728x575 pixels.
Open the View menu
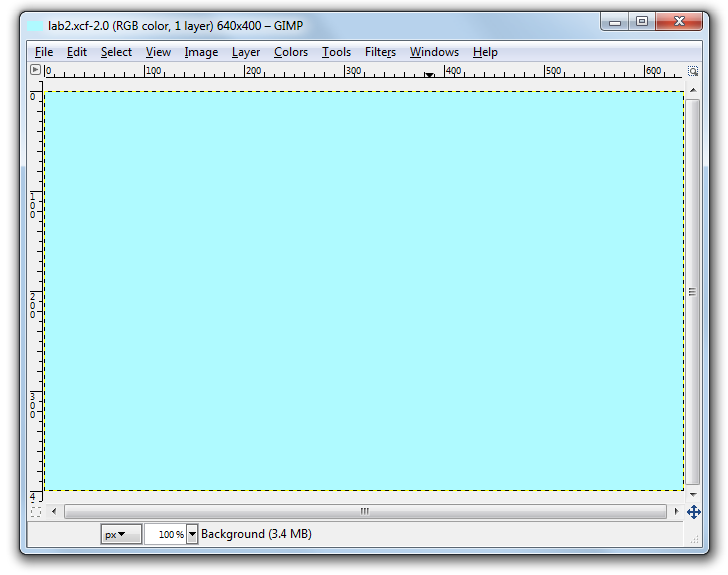(x=158, y=52)
